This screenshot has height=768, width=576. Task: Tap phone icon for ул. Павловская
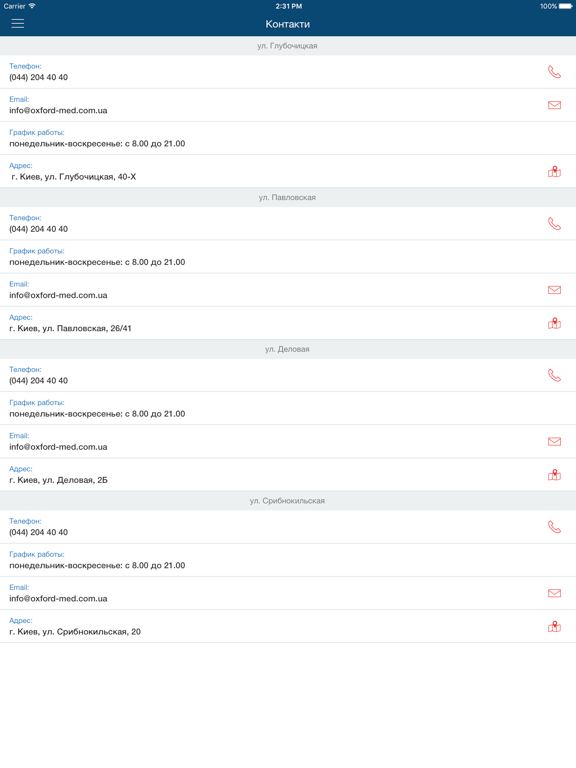[x=554, y=224]
